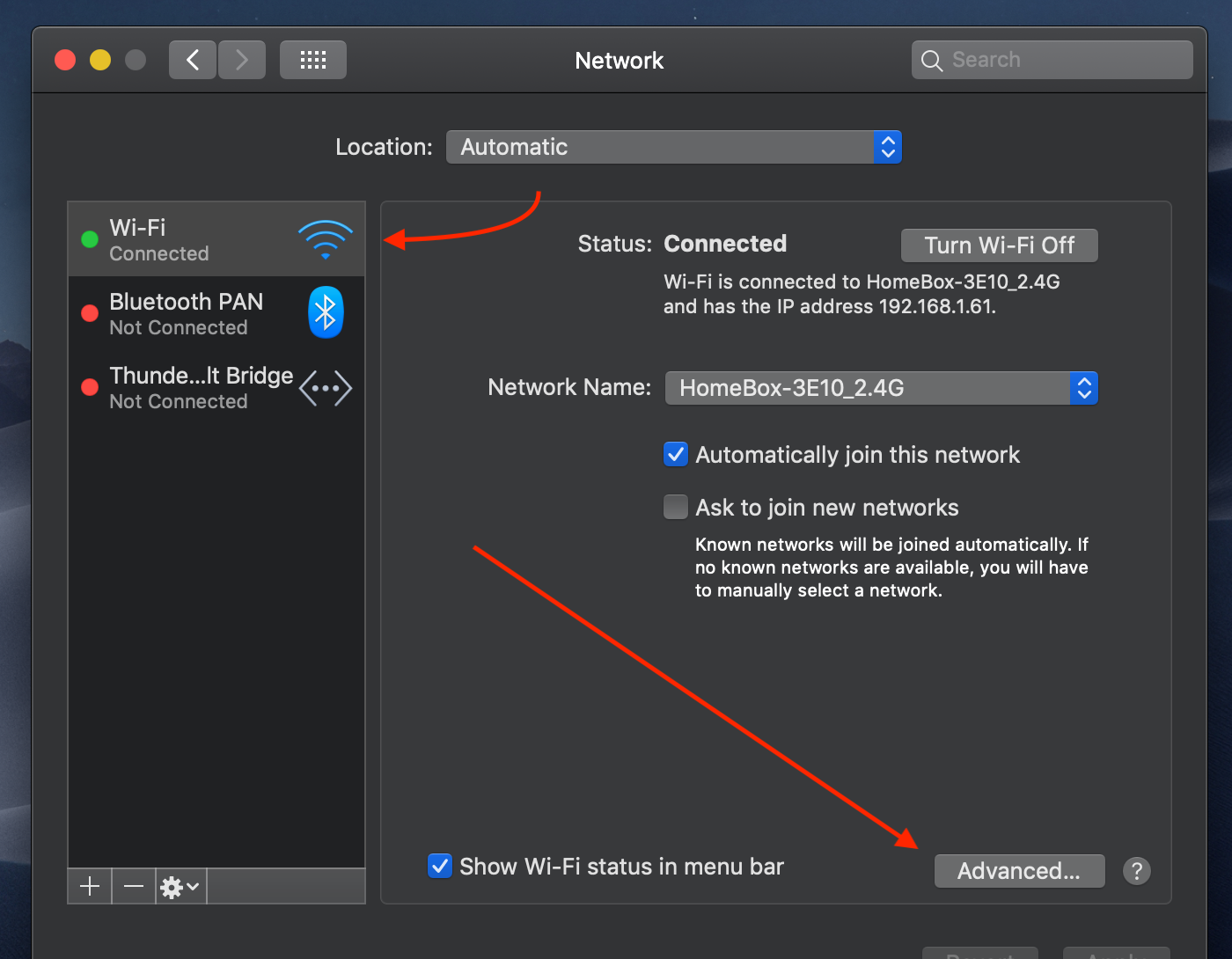Open the Location dropdown set to Automatic
Screen dimensions: 1232x959
[674, 147]
